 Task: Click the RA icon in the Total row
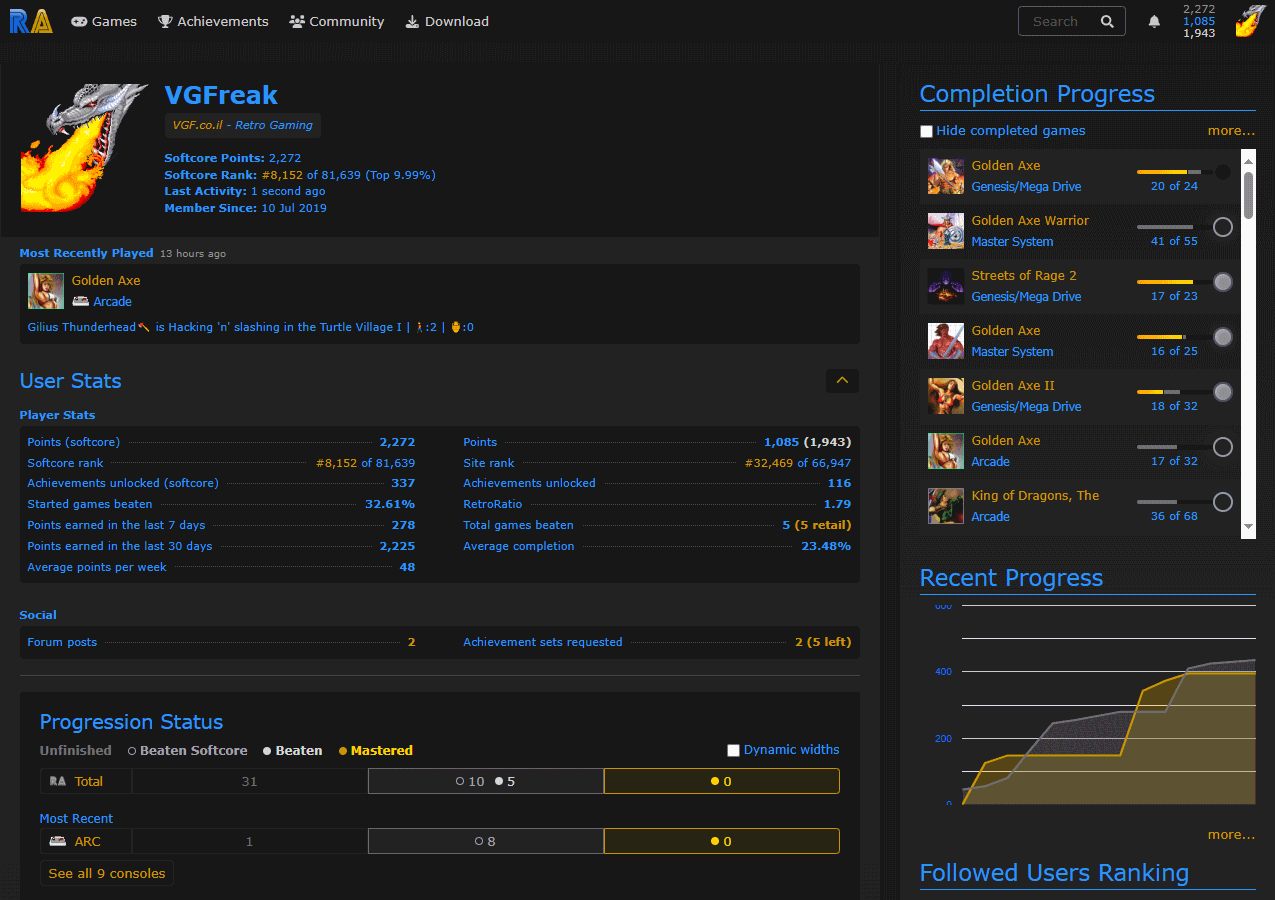tap(58, 781)
